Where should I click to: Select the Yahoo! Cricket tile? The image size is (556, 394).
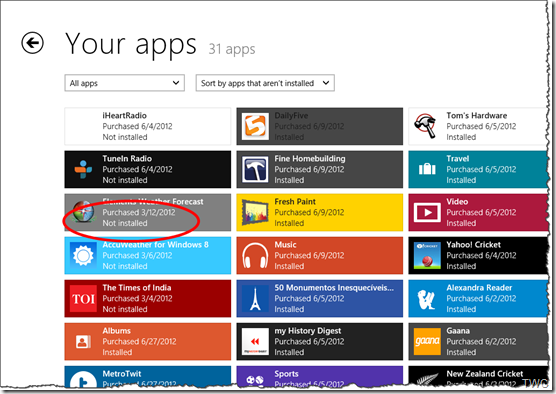[479, 255]
